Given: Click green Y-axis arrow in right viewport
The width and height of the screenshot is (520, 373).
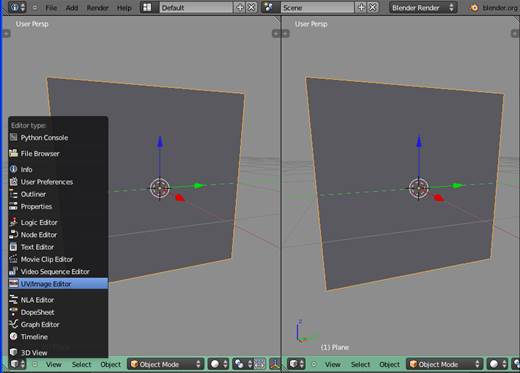Looking at the screenshot, I should 458,186.
